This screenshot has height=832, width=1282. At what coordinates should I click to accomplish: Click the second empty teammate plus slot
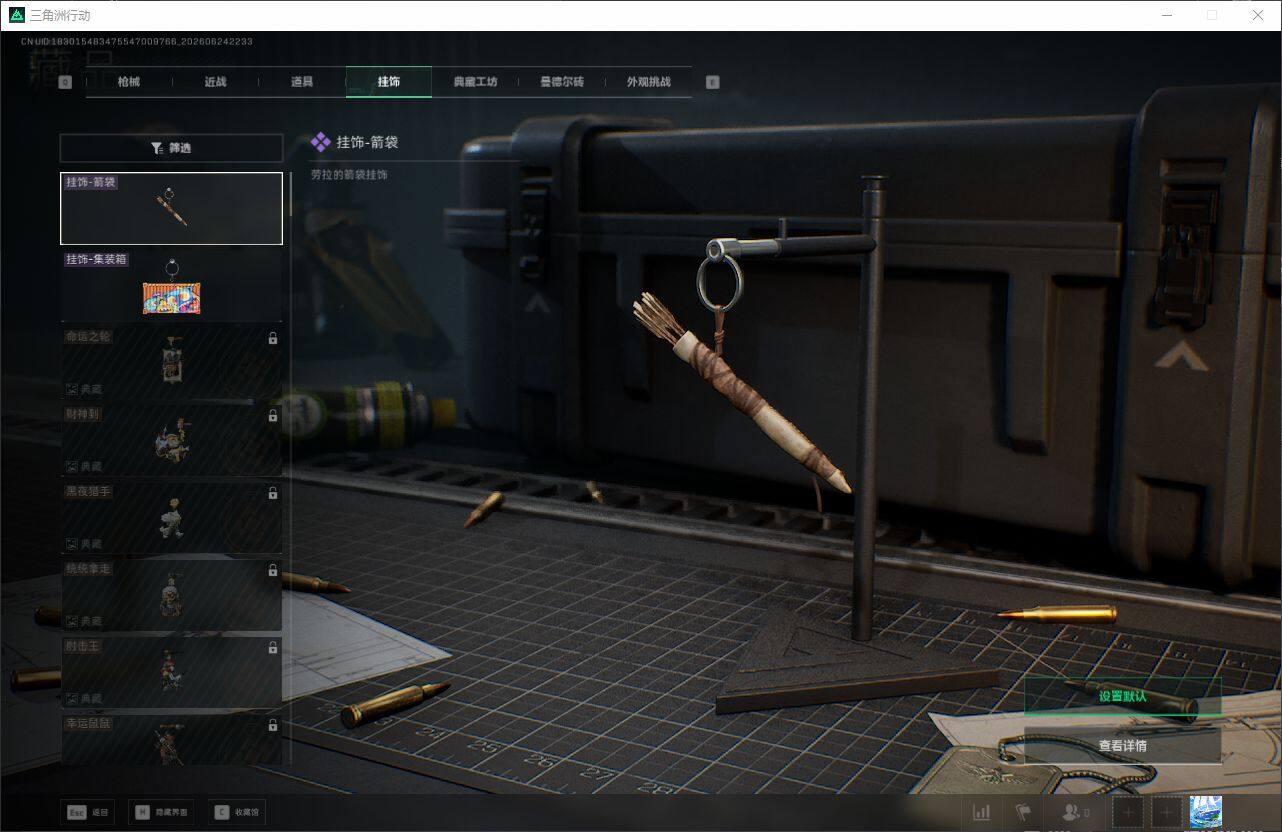point(1166,813)
